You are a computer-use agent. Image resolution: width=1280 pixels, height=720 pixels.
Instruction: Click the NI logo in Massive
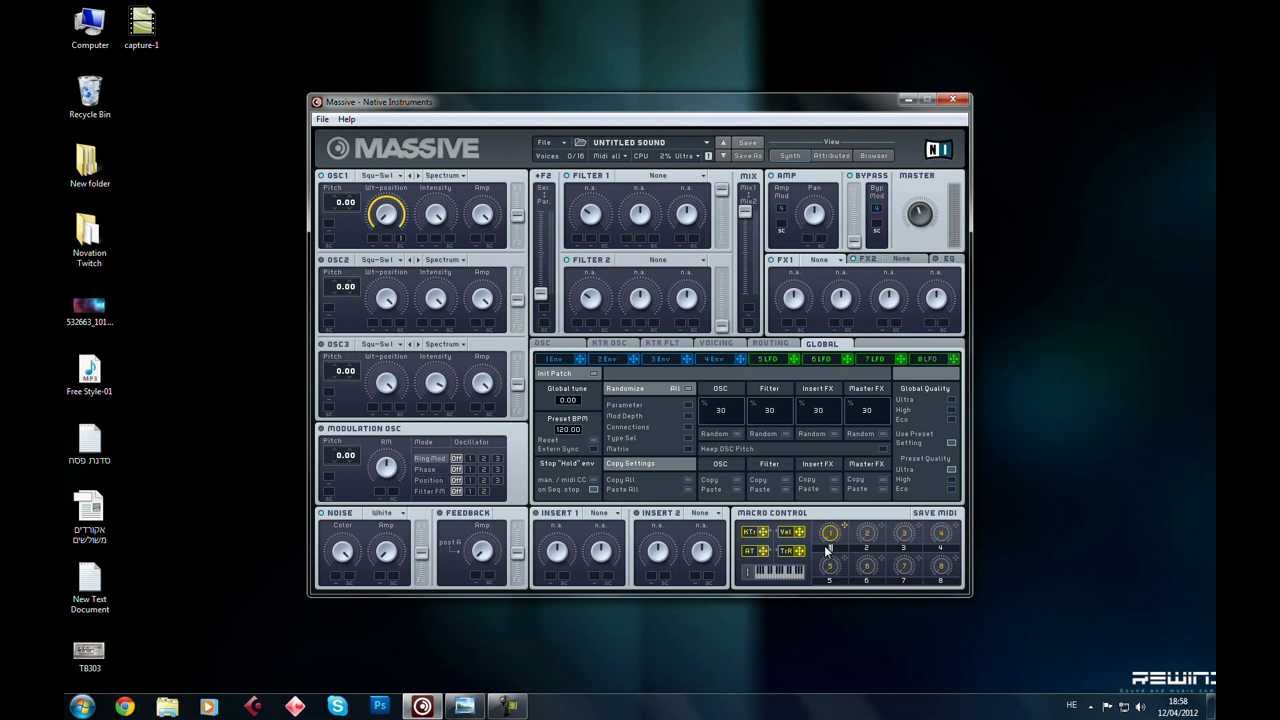(937, 150)
